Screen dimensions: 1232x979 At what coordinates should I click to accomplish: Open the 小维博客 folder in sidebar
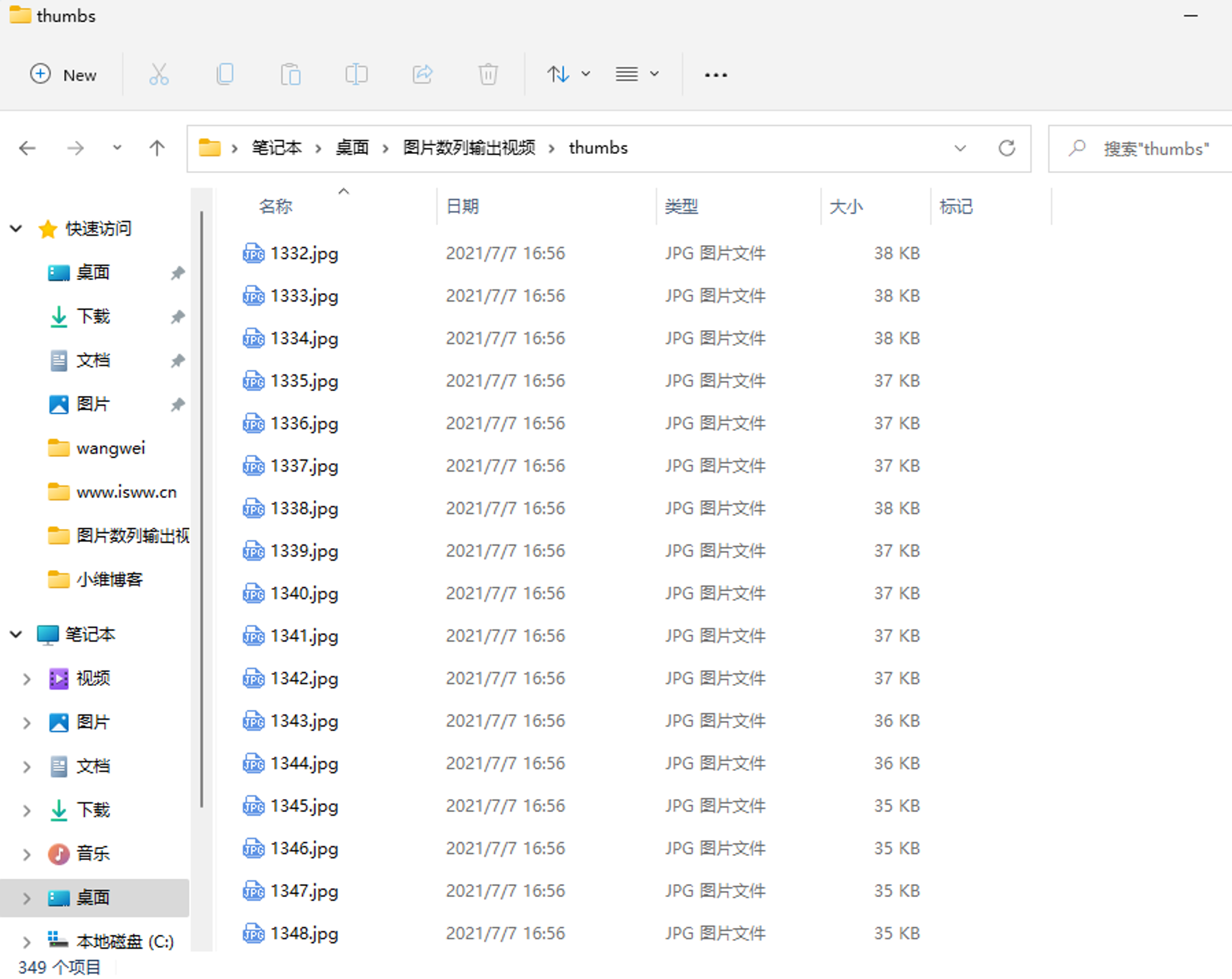[110, 580]
